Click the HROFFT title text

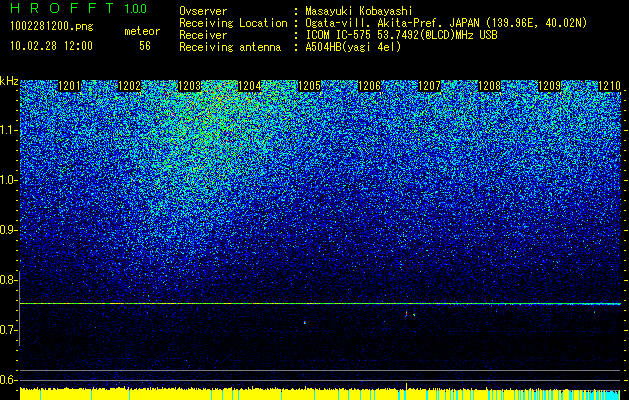click(63, 8)
